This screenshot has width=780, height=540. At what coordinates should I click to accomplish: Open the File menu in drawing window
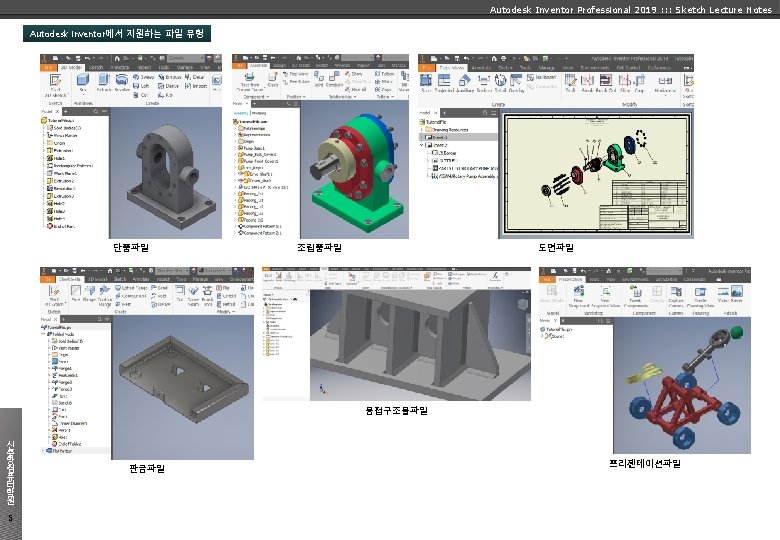(426, 68)
